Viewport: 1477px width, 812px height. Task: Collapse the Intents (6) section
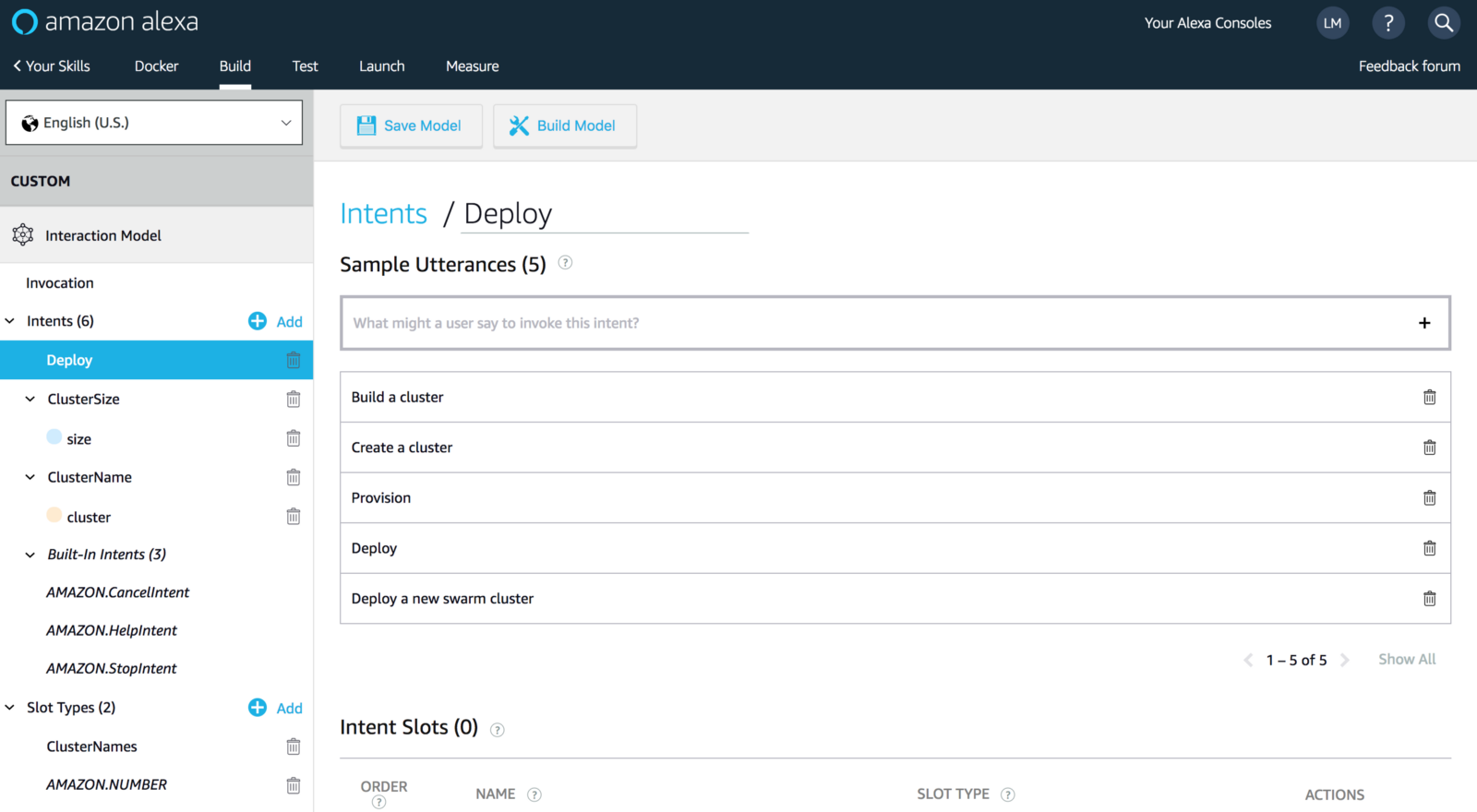click(10, 321)
